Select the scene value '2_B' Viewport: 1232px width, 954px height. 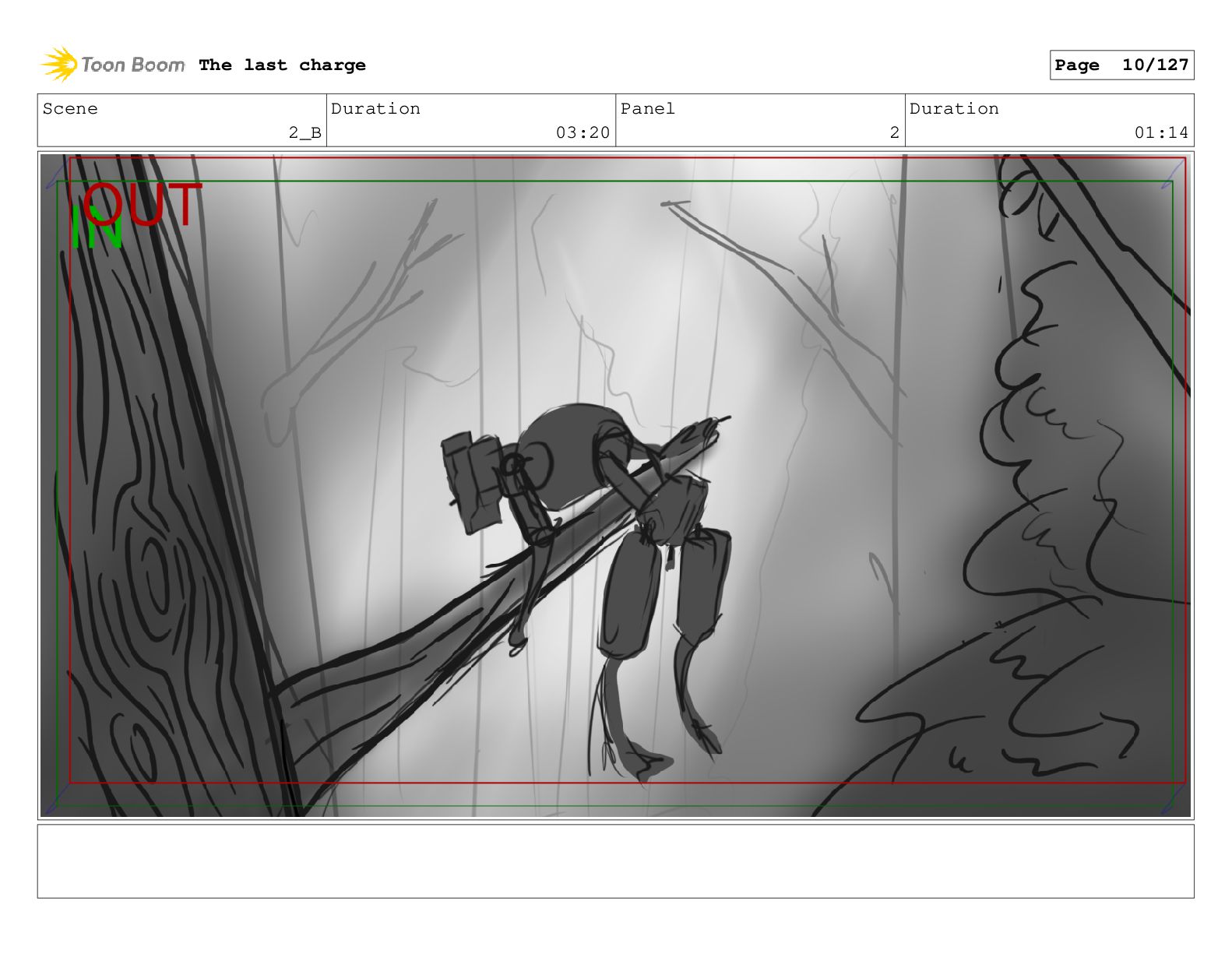coord(304,133)
